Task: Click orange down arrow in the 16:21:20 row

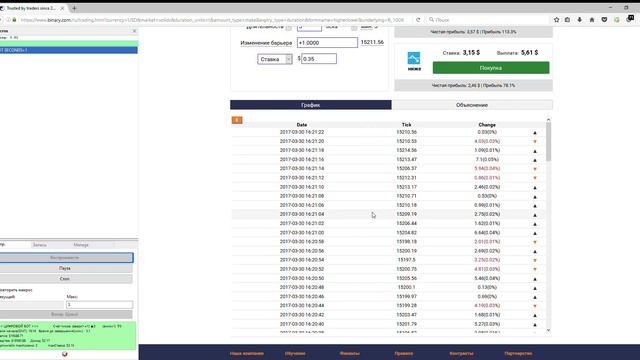Action: (535, 142)
